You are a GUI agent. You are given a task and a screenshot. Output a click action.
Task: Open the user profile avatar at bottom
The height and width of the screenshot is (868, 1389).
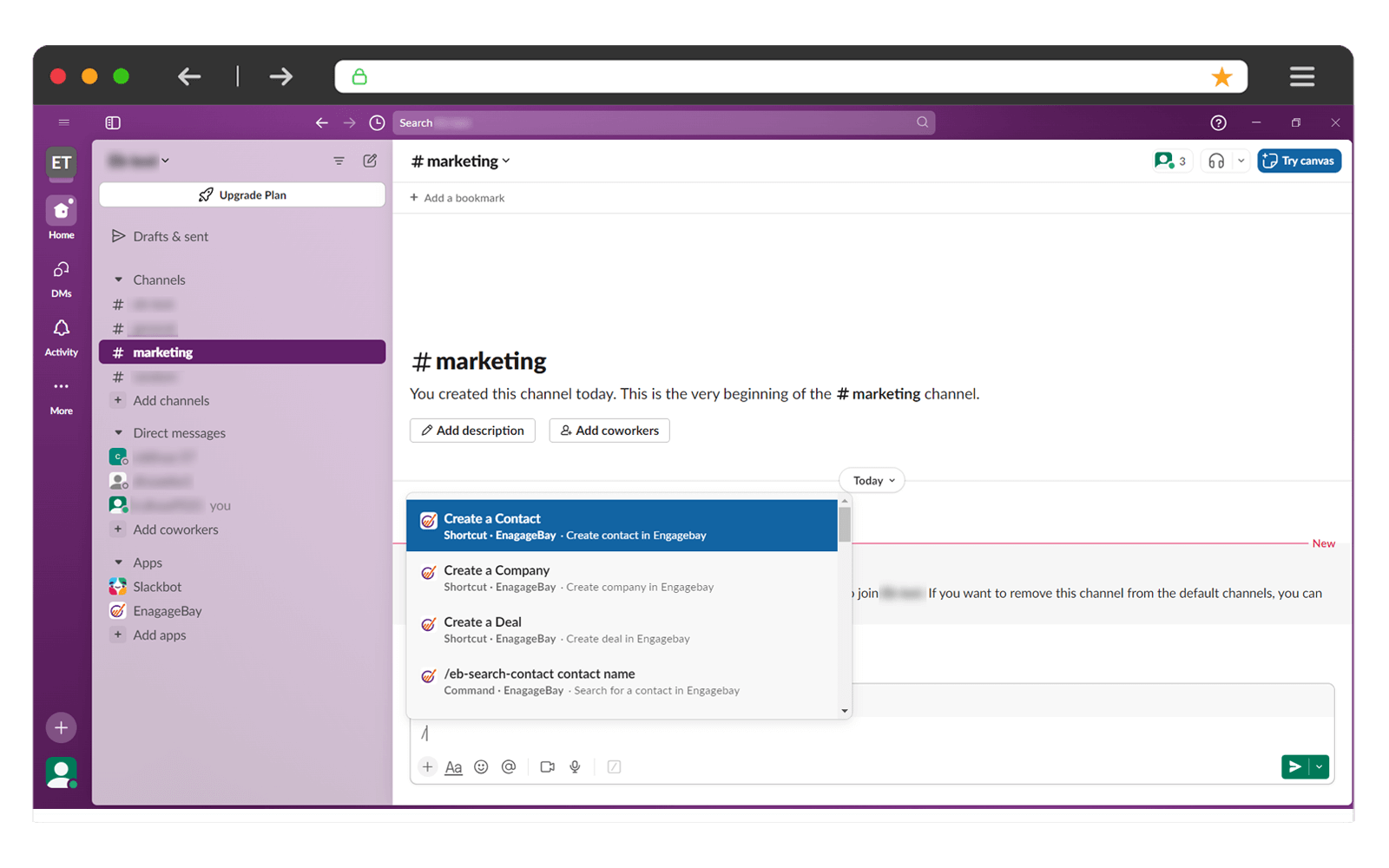(61, 772)
